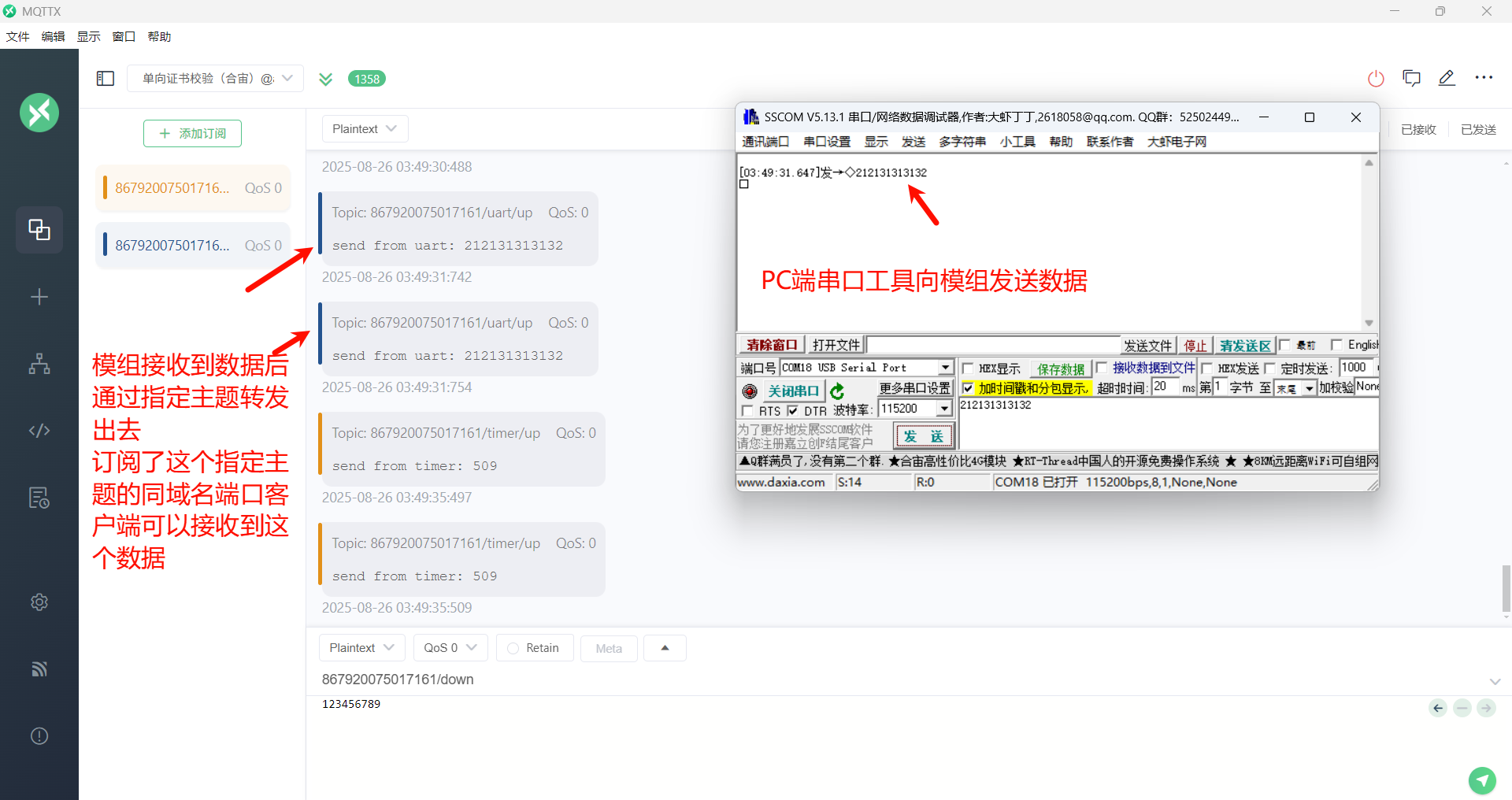Click the 定时发送 interval field 1000
This screenshot has height=800, width=1512.
coord(1356,367)
